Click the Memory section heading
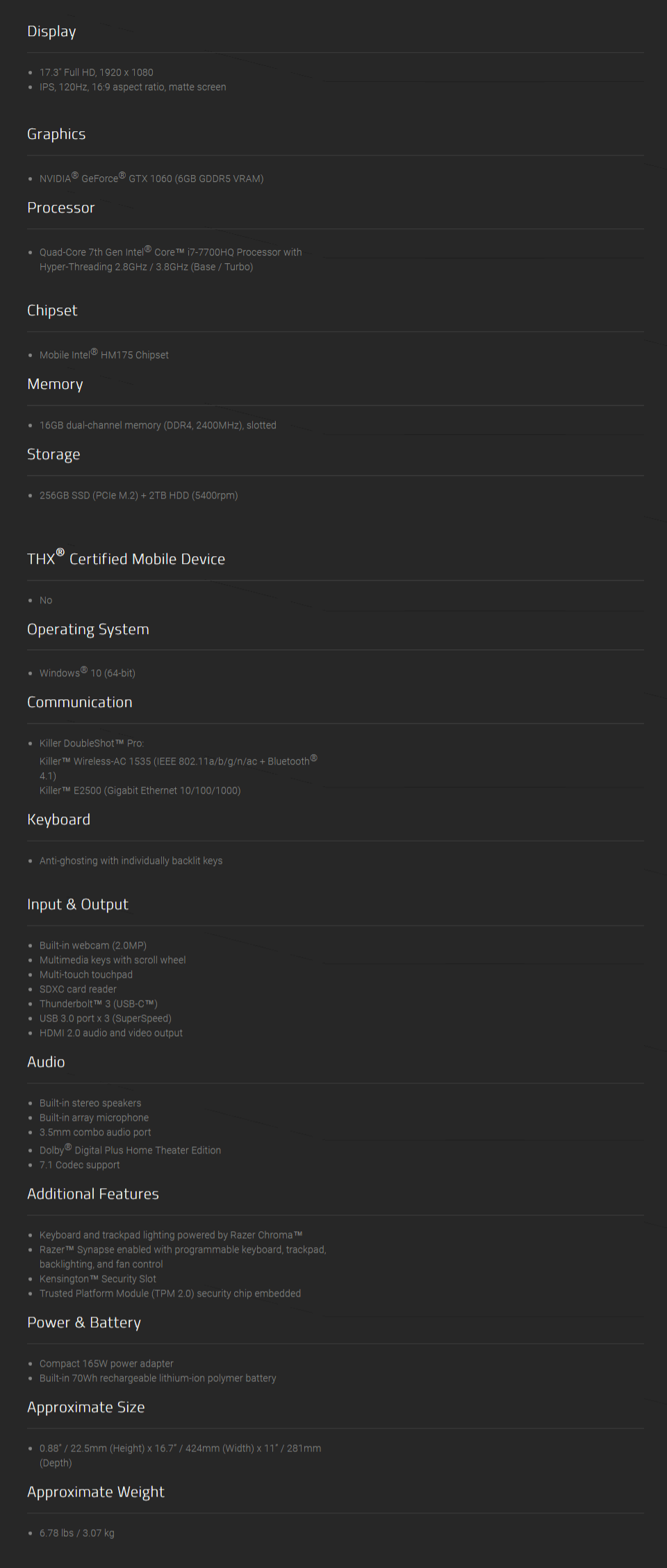Image resolution: width=667 pixels, height=1568 pixels. click(55, 384)
